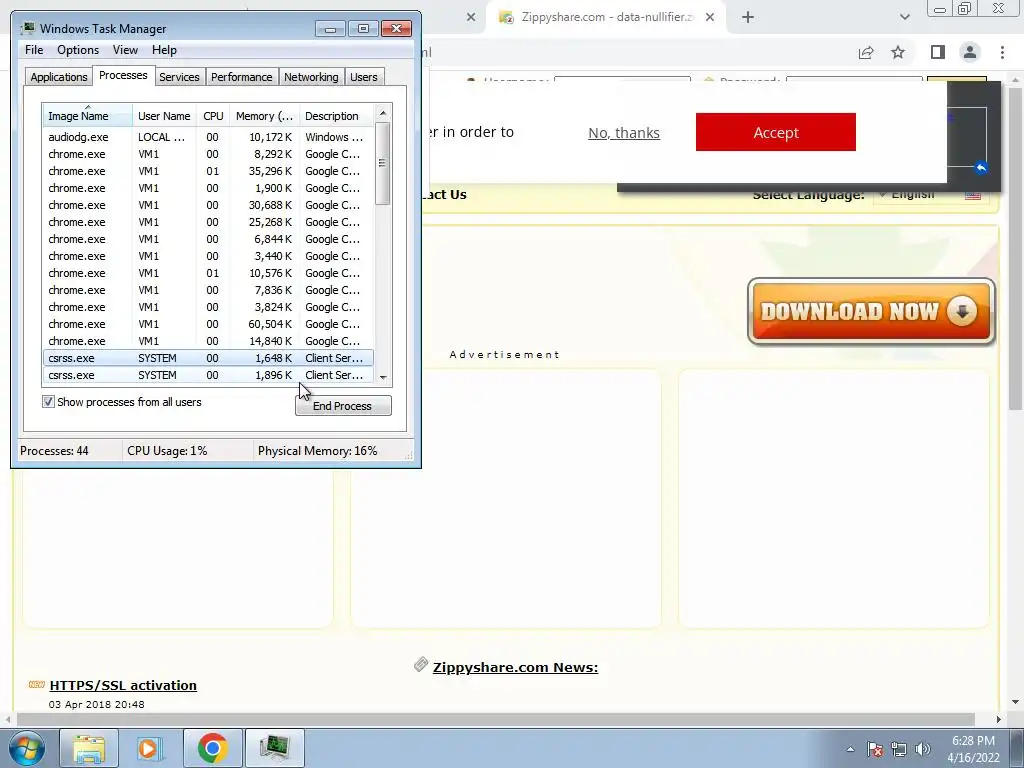The width and height of the screenshot is (1024, 768).
Task: Open Chrome profile avatar icon
Action: point(970,52)
